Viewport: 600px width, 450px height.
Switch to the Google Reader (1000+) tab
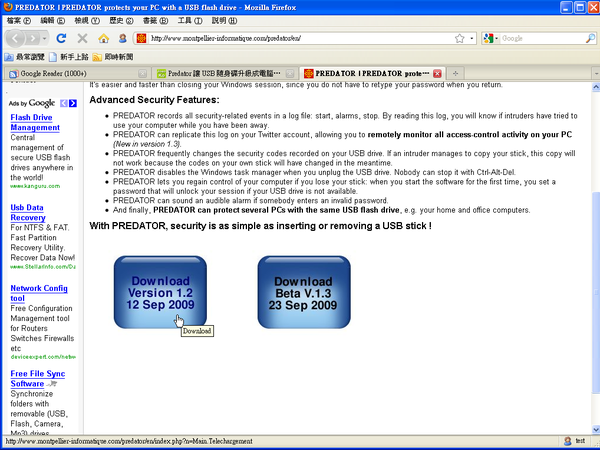click(x=76, y=73)
